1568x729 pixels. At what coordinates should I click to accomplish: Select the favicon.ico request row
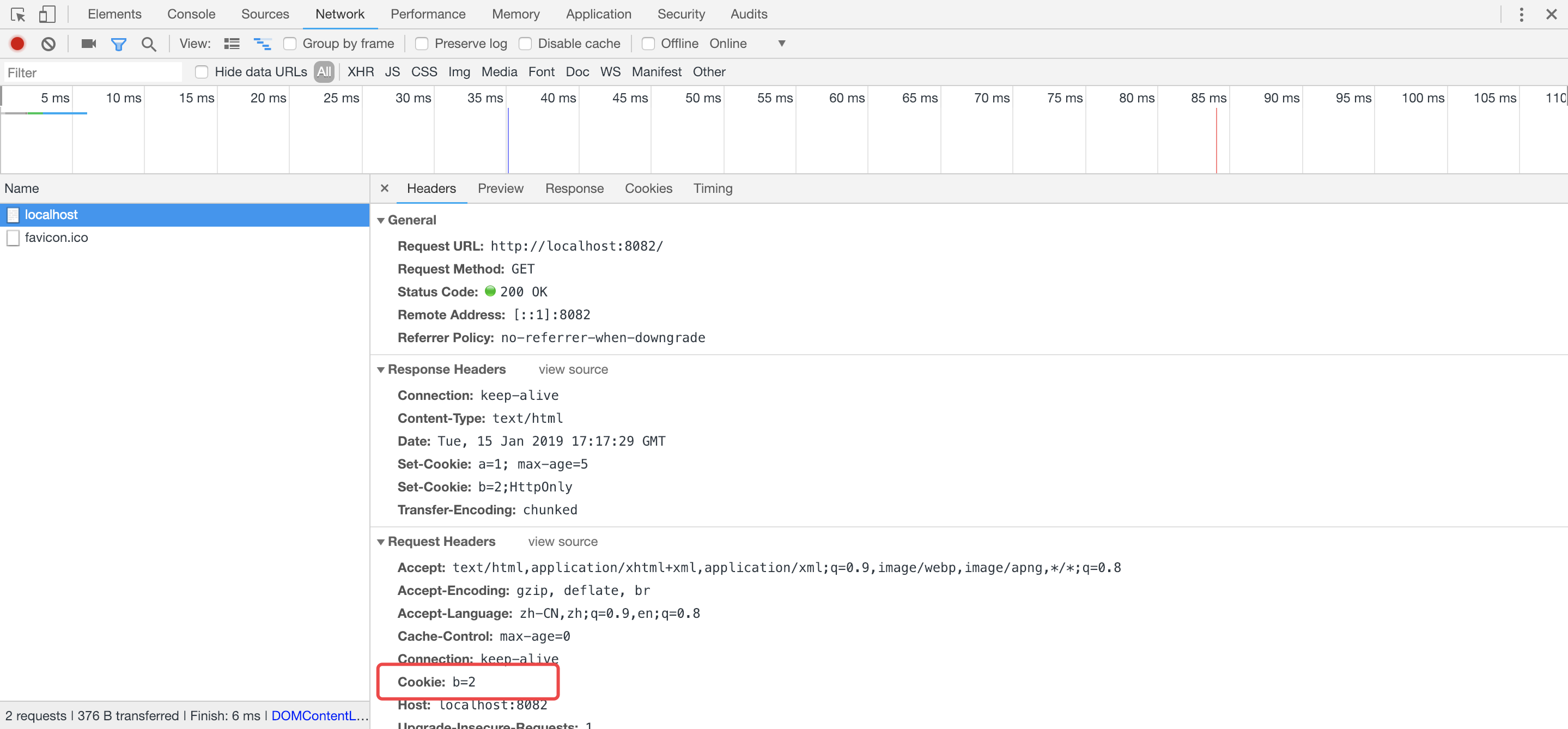(185, 238)
